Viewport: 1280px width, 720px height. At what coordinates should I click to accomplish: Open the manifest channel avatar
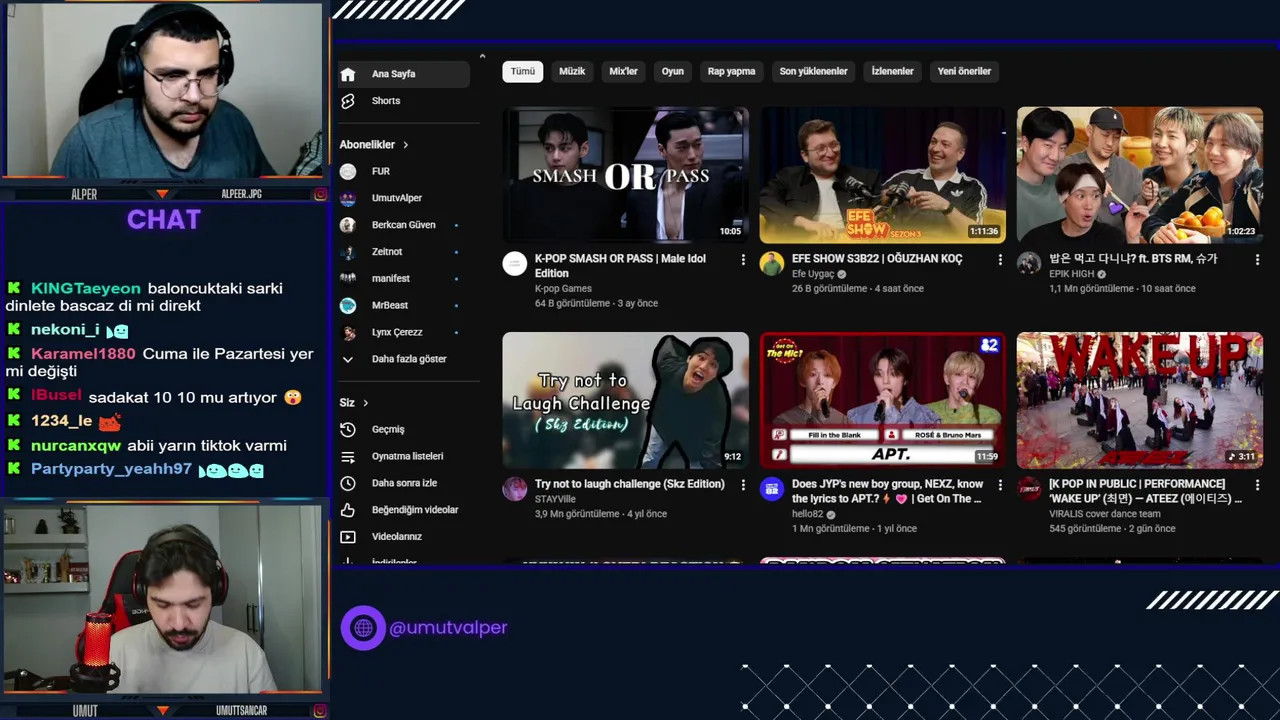pyautogui.click(x=347, y=278)
